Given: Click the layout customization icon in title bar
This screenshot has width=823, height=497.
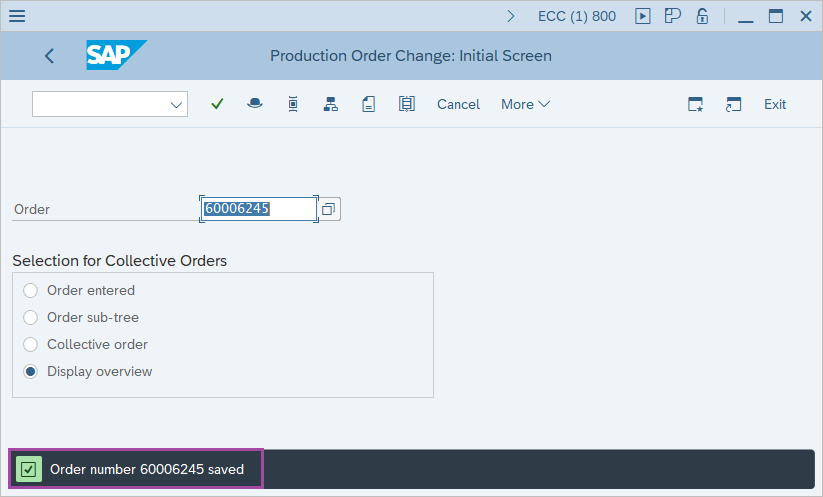Looking at the screenshot, I should point(672,16).
